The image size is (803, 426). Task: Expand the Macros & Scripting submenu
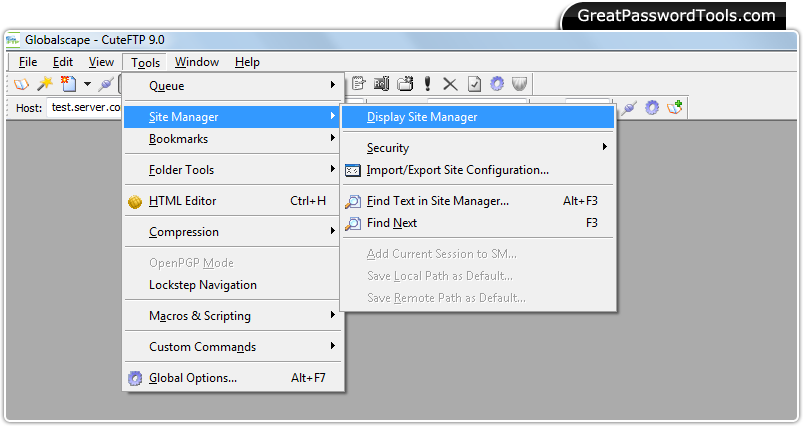[233, 315]
